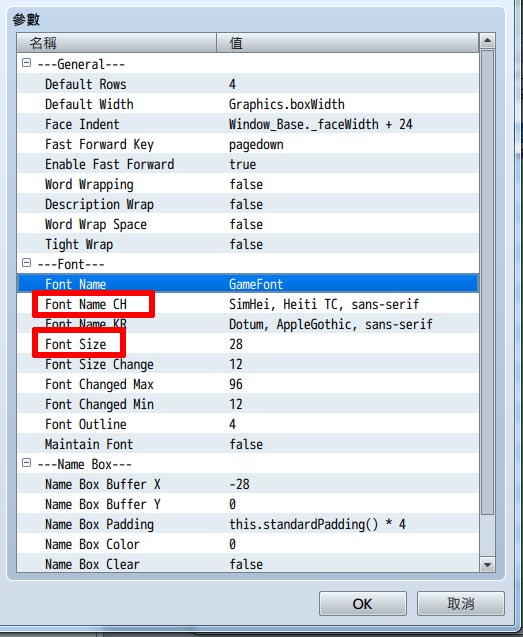Click the Dotum, AppleGothic, sans-serif value
The image size is (523, 637).
click(x=331, y=324)
